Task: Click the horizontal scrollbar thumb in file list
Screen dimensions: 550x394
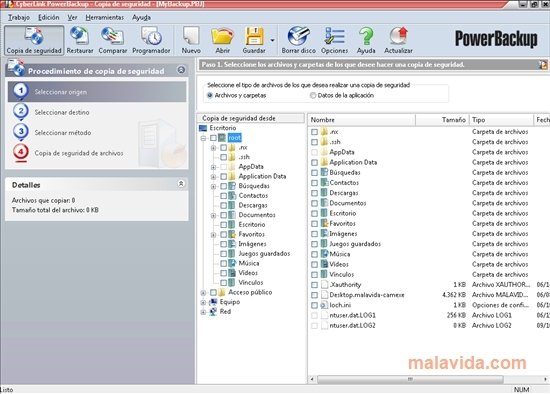Action: (x=410, y=379)
